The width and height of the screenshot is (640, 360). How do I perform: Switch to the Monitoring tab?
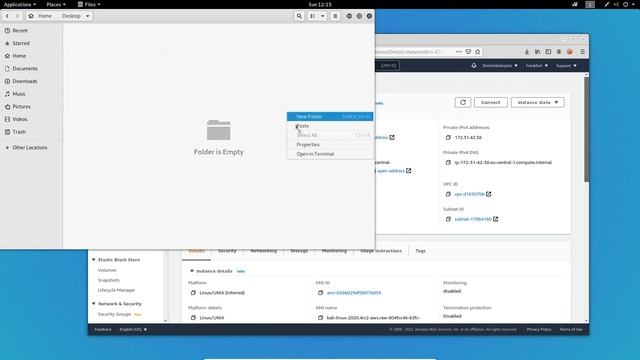pyautogui.click(x=334, y=251)
